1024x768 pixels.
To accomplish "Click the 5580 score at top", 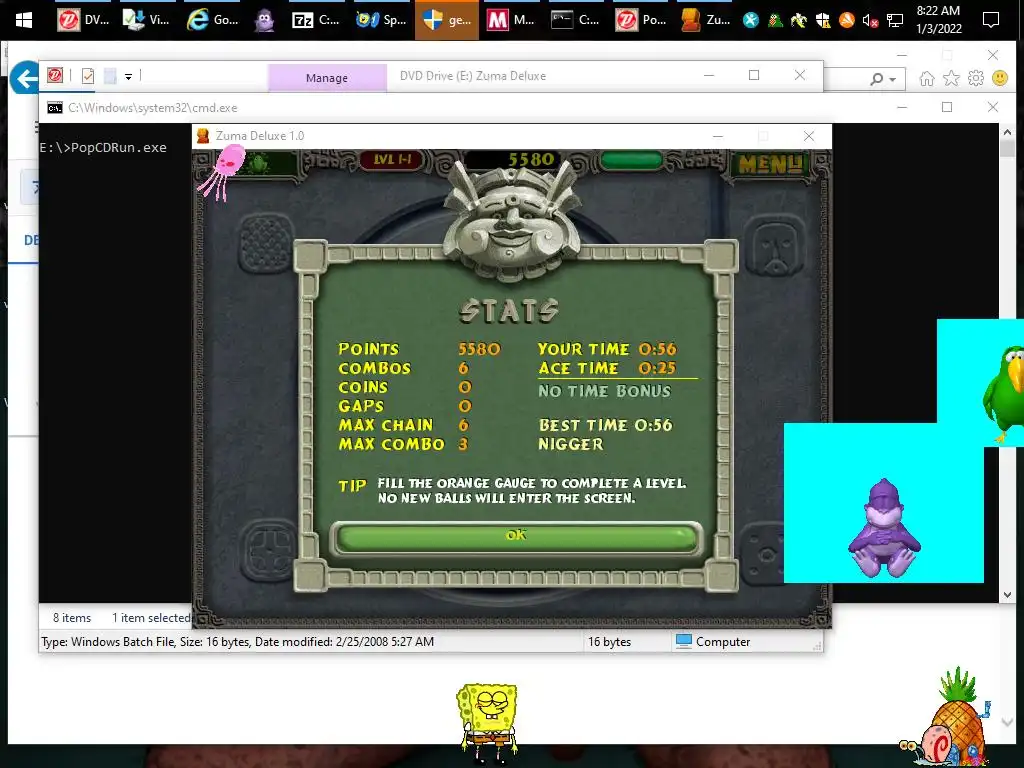I will click(x=531, y=159).
